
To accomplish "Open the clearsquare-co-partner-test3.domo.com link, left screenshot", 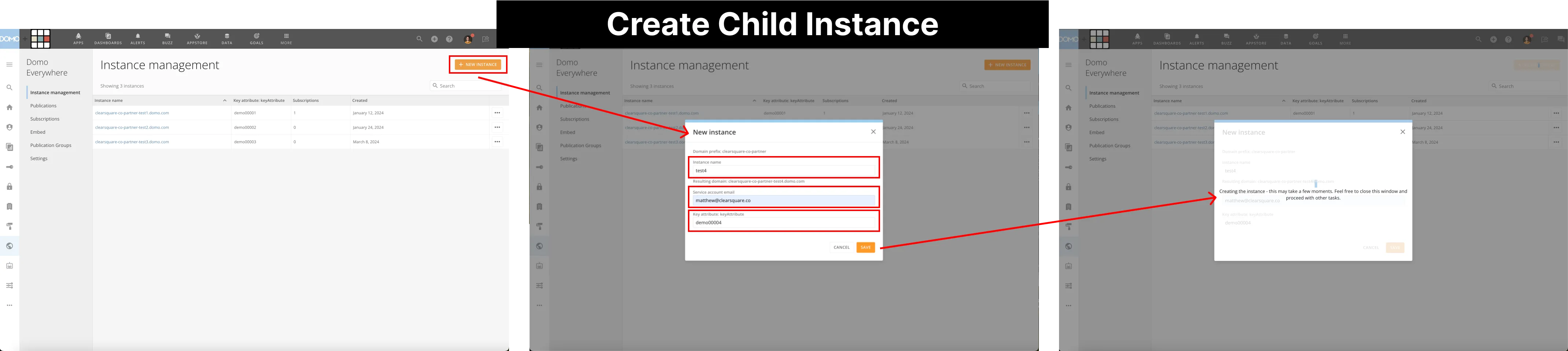I will [x=132, y=142].
